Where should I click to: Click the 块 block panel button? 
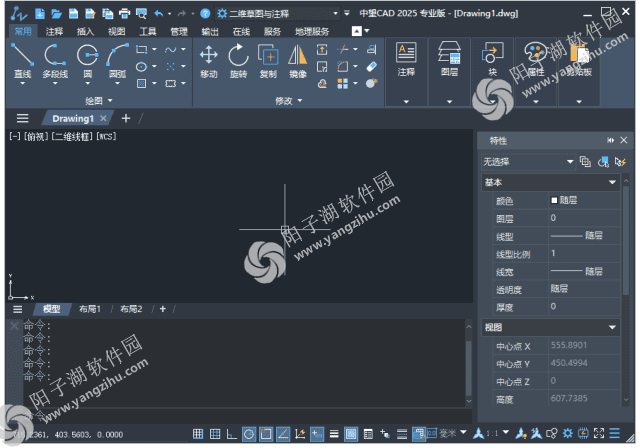[493, 59]
